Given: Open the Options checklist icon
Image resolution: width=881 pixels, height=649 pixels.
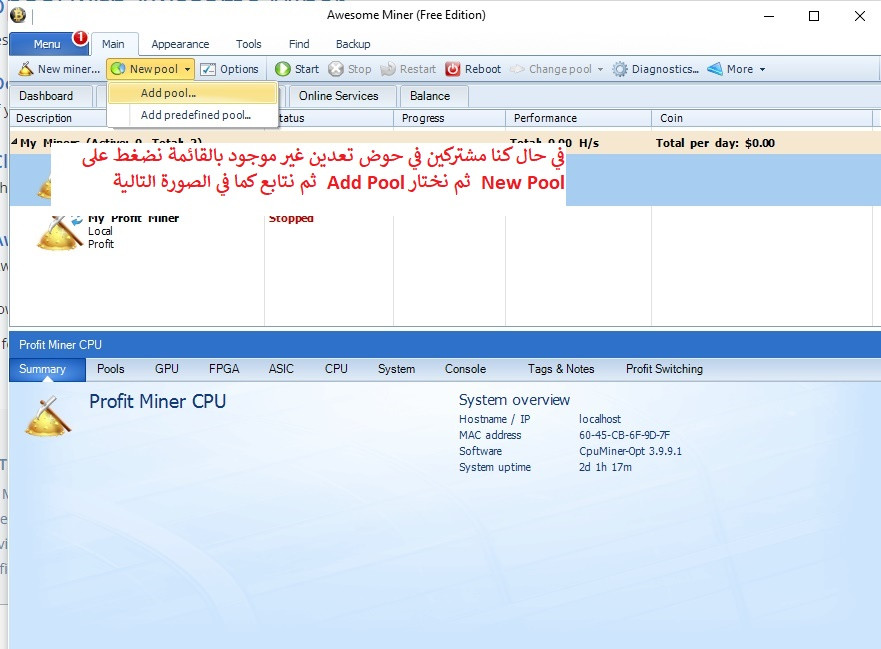Looking at the screenshot, I should 208,69.
